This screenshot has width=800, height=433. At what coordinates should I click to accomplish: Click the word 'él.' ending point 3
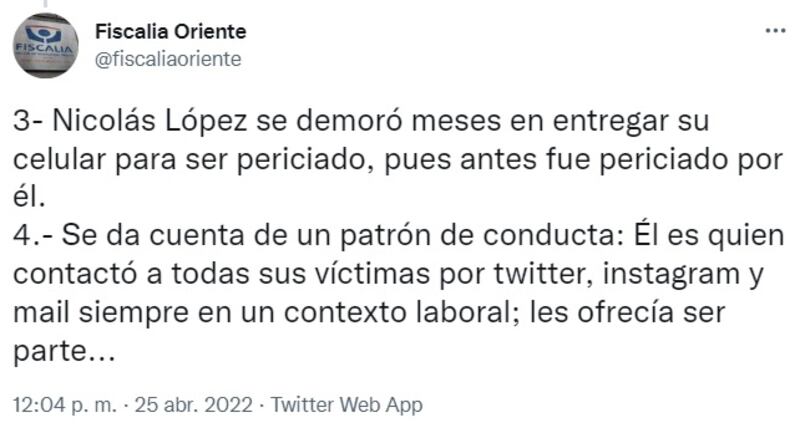click(x=29, y=197)
